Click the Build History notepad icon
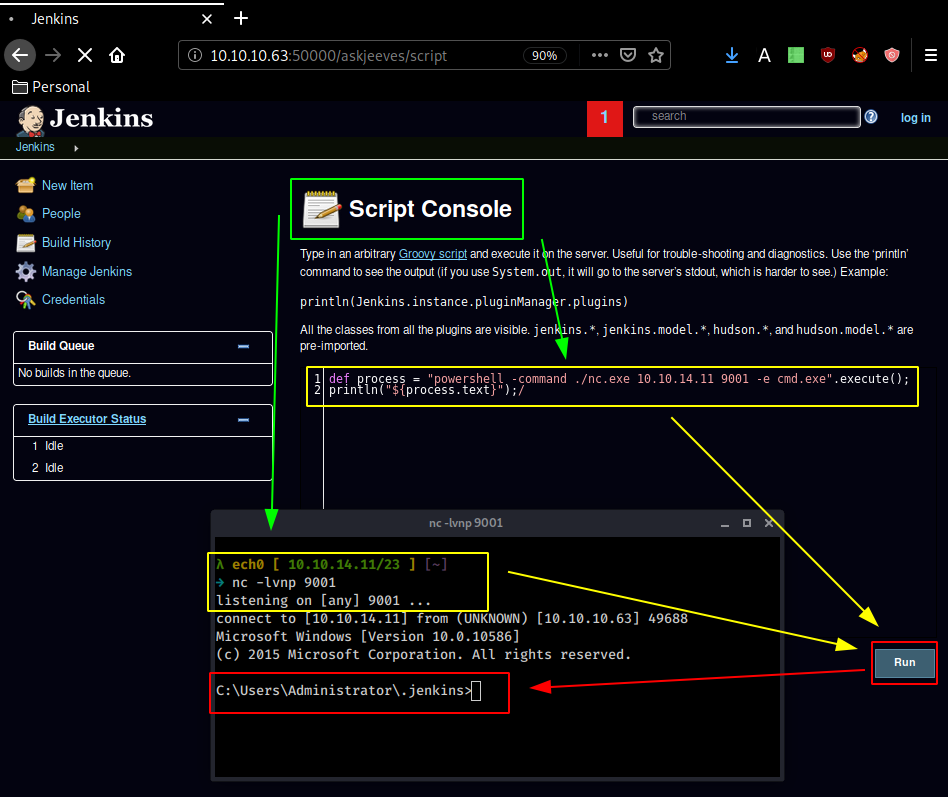Screen dimensions: 948x797 point(25,242)
